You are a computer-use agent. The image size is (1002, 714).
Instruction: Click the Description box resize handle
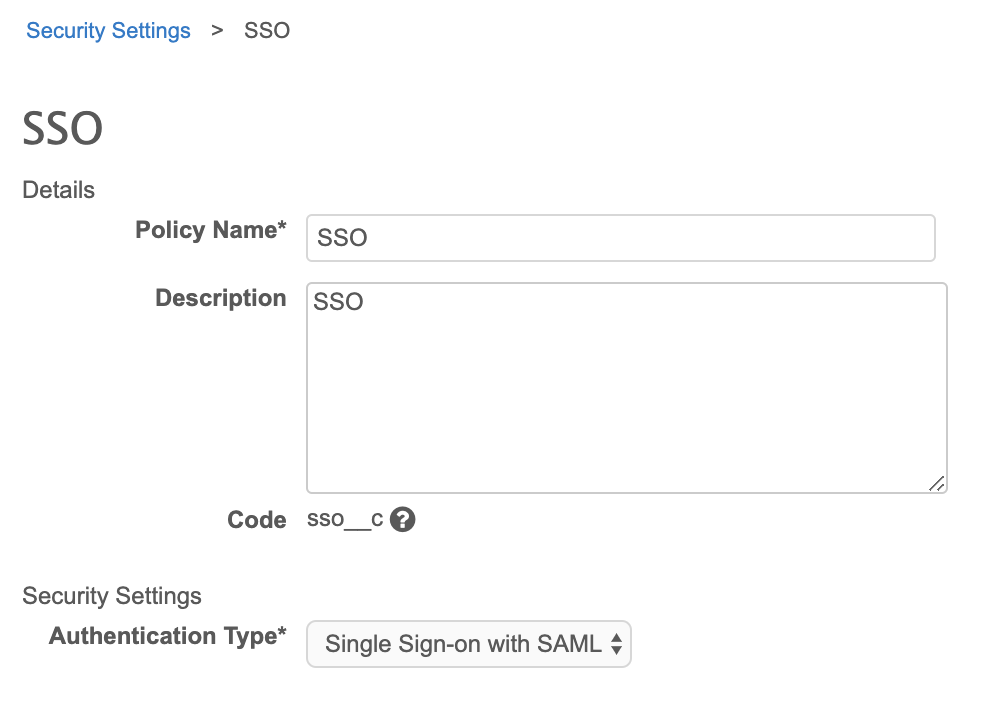point(936,483)
